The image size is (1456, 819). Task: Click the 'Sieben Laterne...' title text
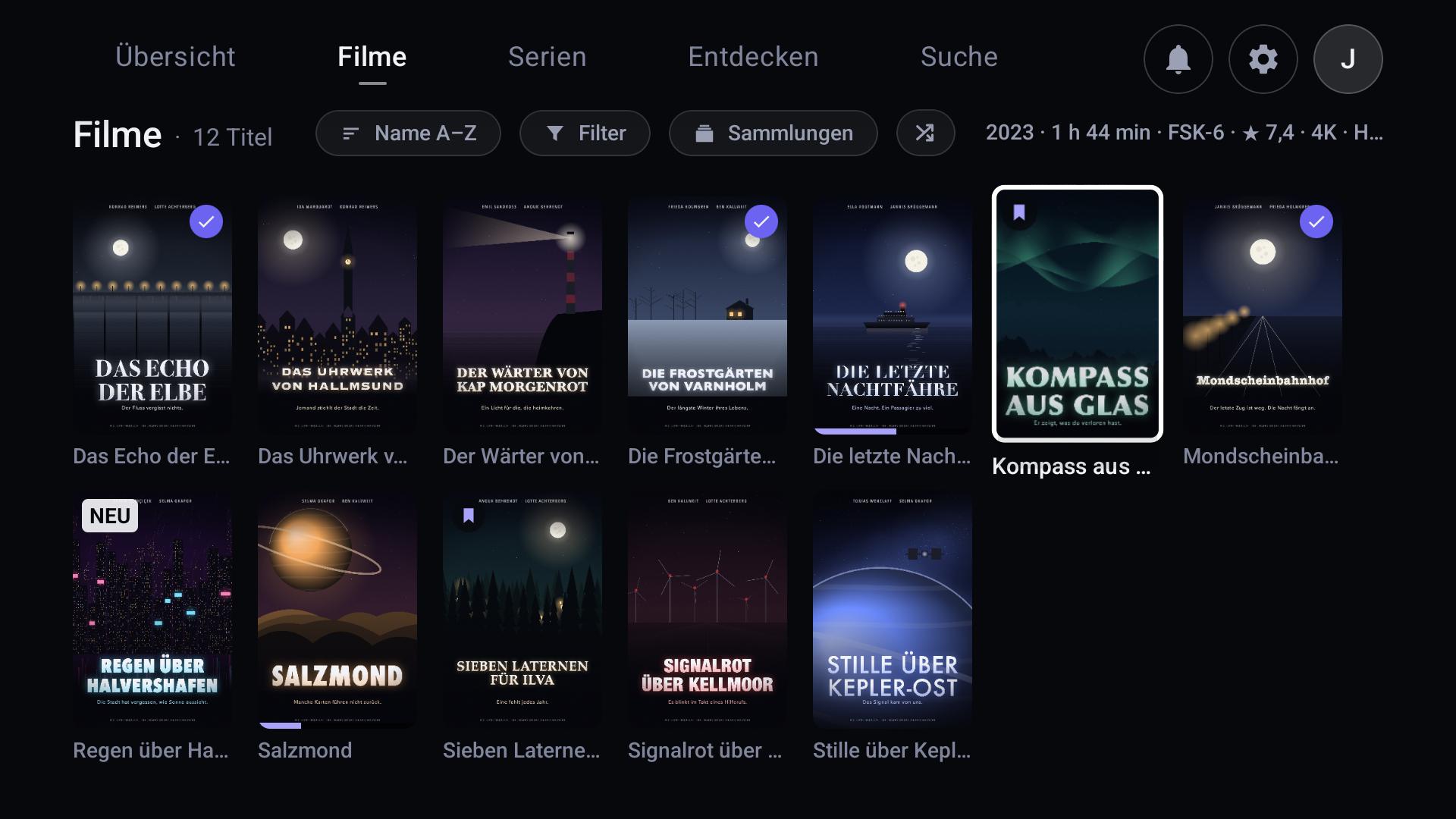click(x=521, y=751)
